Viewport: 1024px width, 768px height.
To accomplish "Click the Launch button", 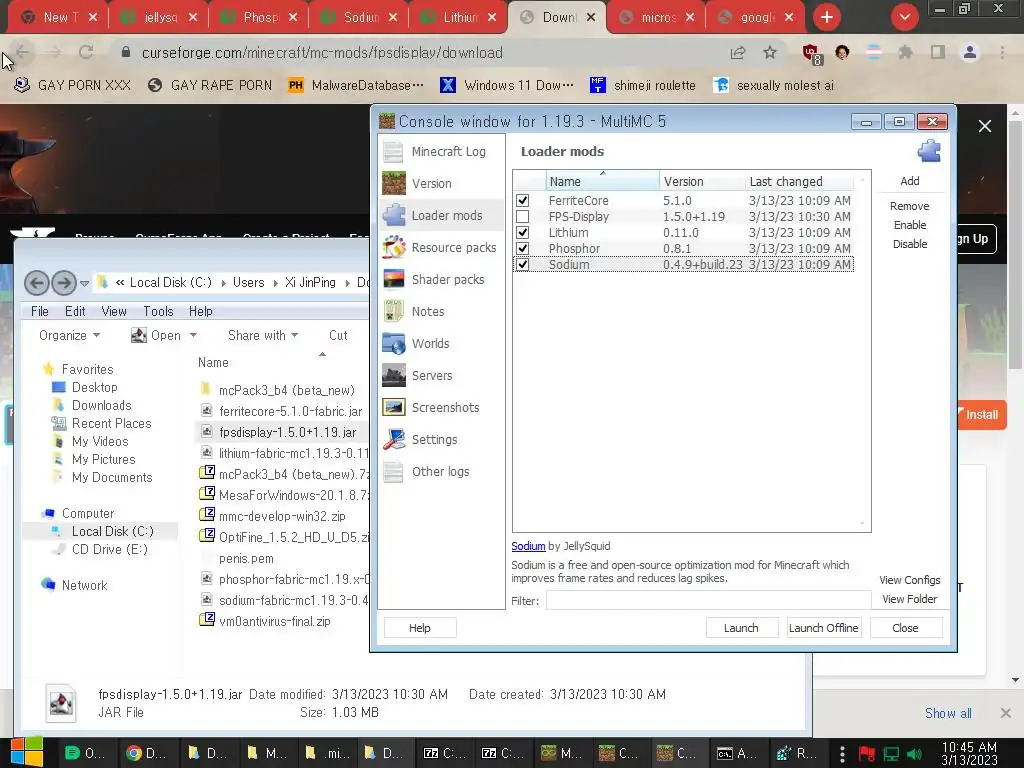I will point(741,628).
